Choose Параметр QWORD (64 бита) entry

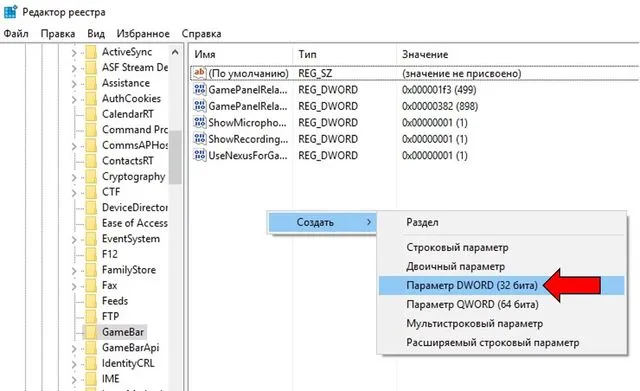[501, 304]
